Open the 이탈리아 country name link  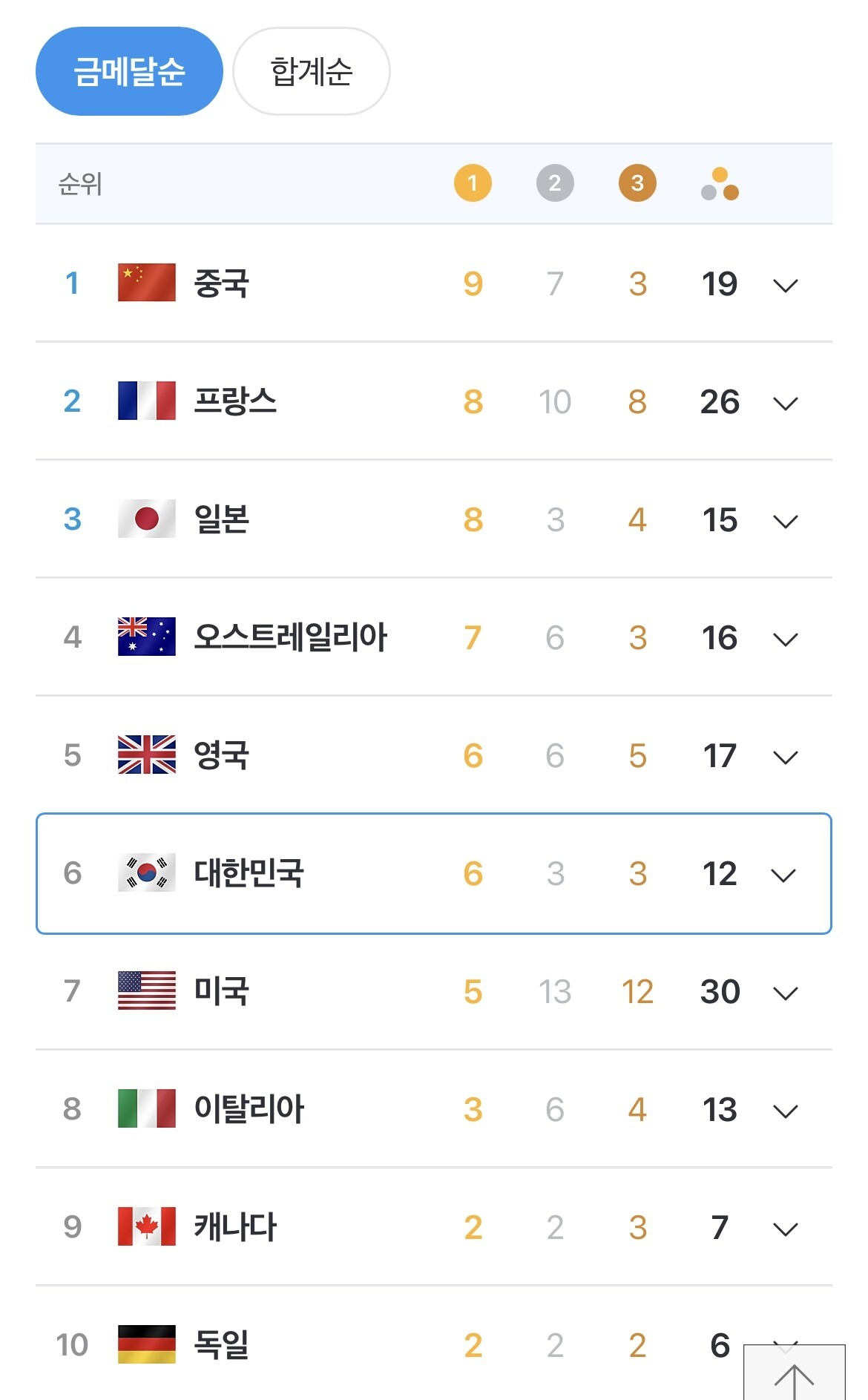click(x=249, y=1108)
